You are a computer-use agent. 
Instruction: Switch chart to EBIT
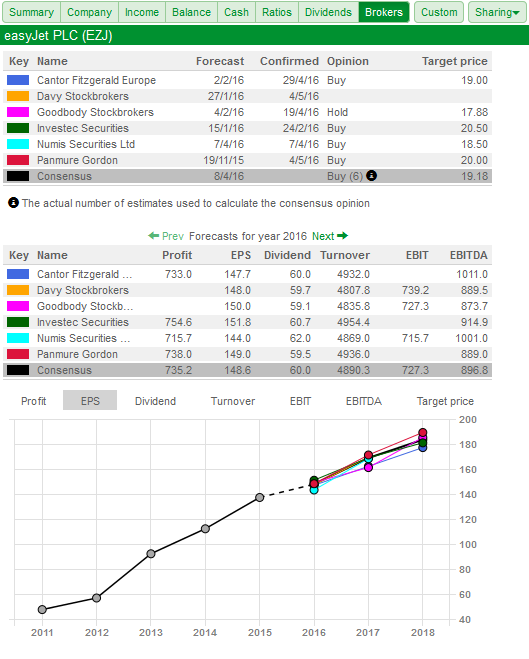click(300, 401)
